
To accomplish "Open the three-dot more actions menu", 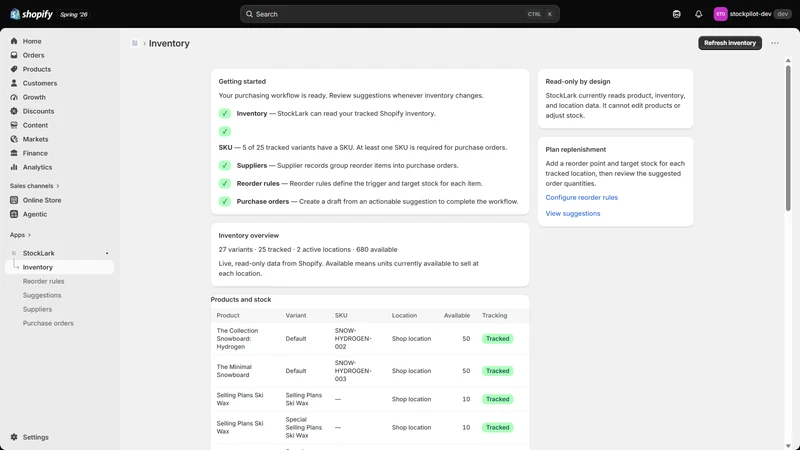I will coord(774,43).
